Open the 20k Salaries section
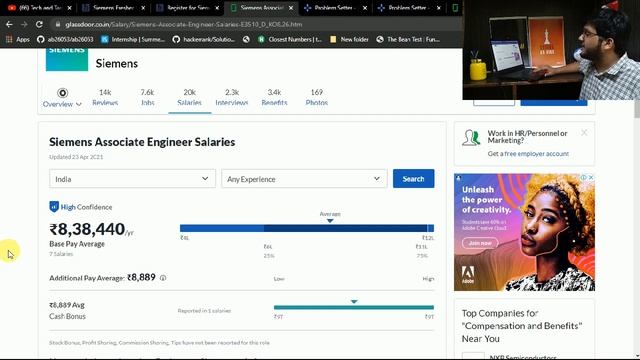 pyautogui.click(x=189, y=97)
